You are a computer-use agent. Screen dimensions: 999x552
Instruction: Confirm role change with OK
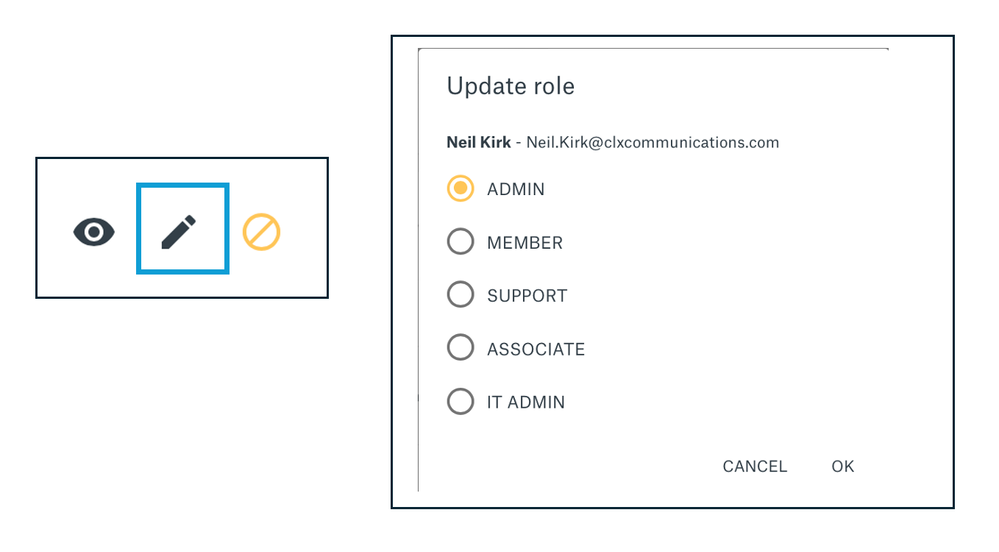pos(842,467)
